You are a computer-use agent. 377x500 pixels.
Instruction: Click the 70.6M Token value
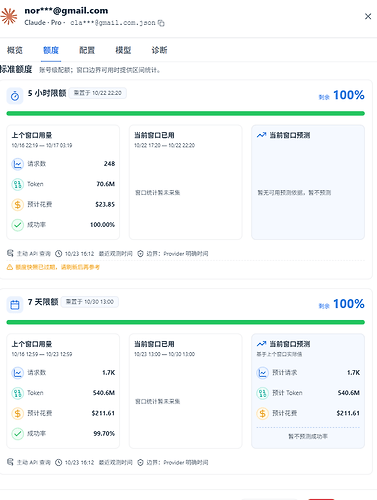(x=106, y=184)
